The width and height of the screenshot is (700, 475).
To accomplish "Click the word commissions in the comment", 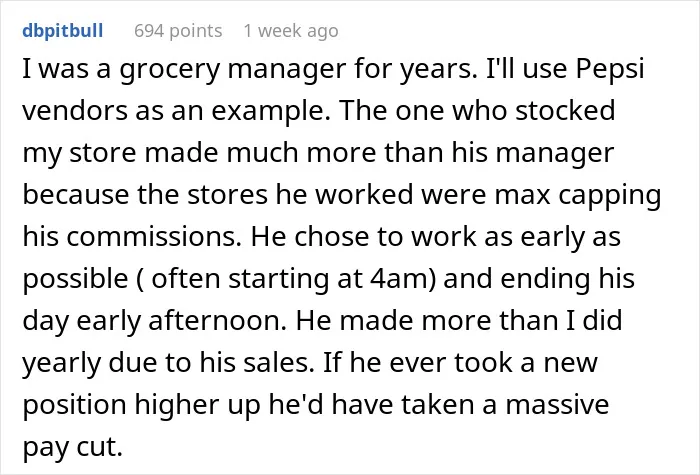I will [x=154, y=236].
